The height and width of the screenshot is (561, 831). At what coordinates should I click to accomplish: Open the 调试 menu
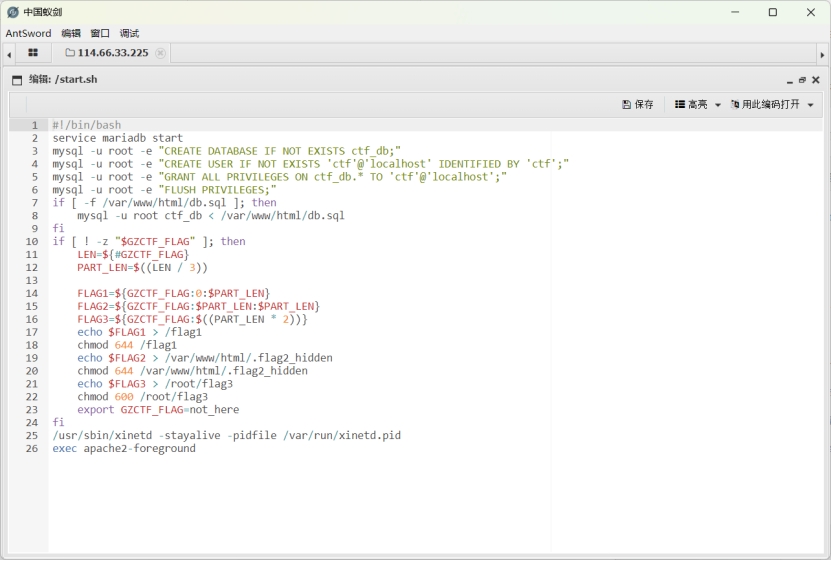129,33
